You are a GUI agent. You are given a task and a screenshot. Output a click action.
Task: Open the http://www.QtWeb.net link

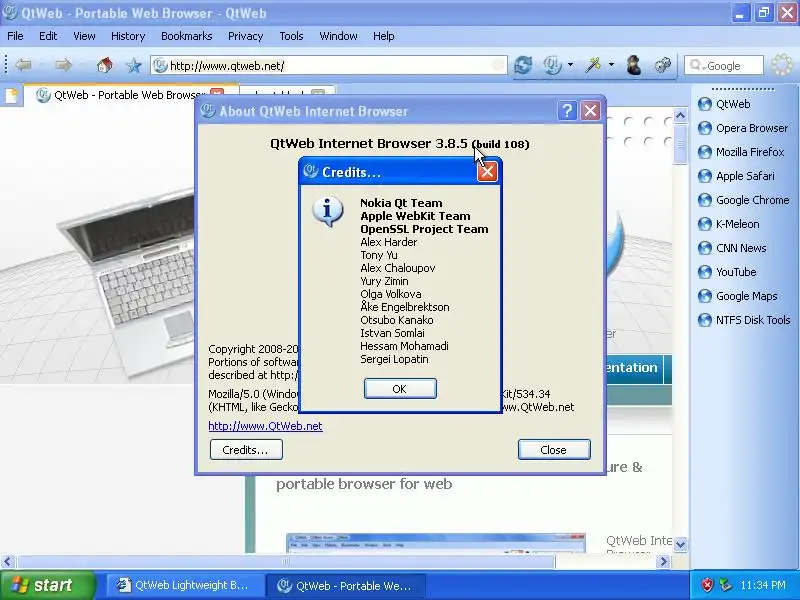pyautogui.click(x=265, y=426)
